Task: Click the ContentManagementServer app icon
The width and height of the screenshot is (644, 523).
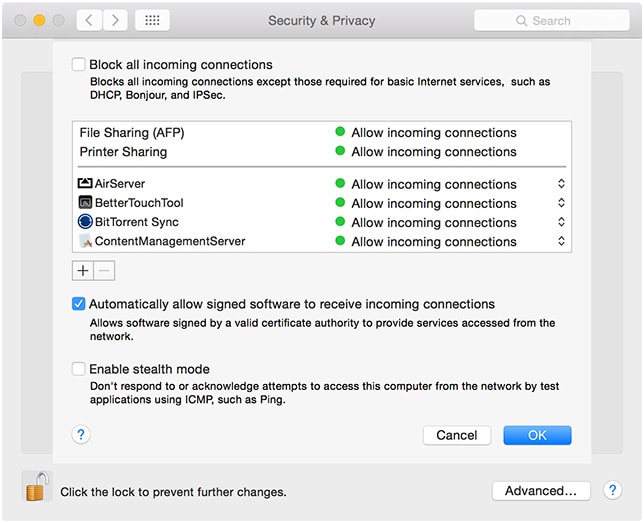Action: (85, 241)
